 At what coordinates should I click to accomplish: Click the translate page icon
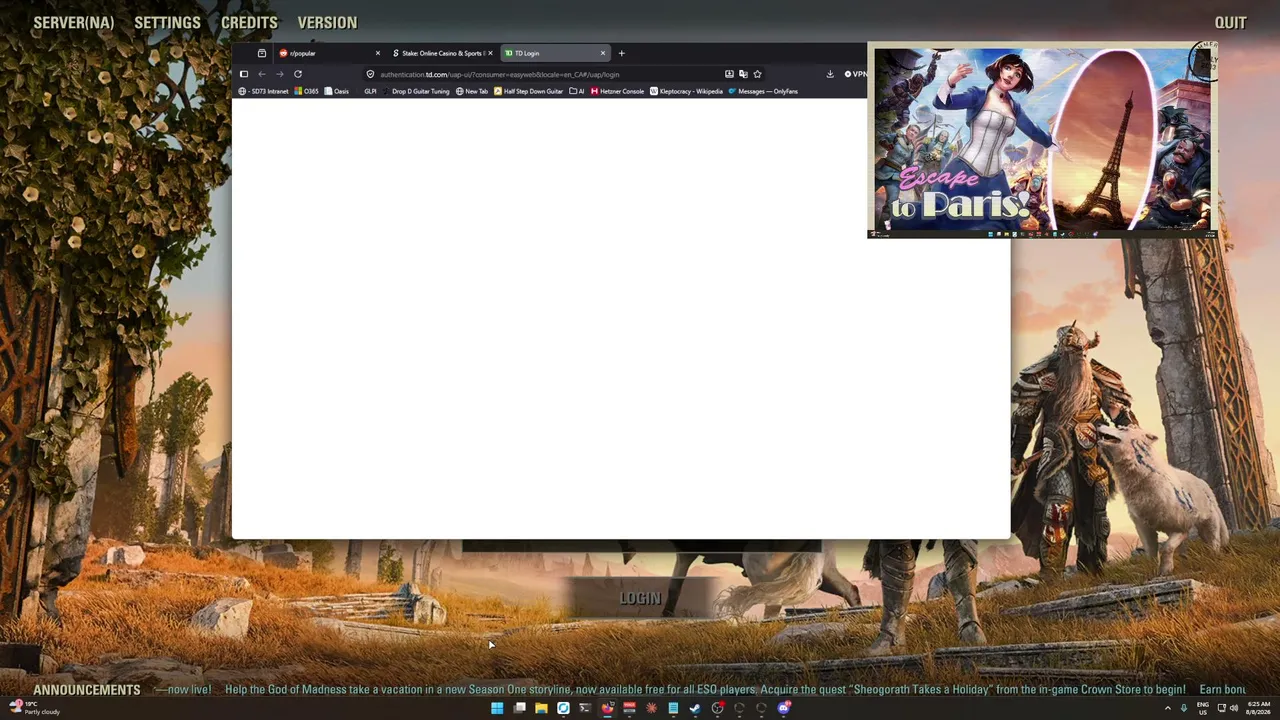pos(743,74)
